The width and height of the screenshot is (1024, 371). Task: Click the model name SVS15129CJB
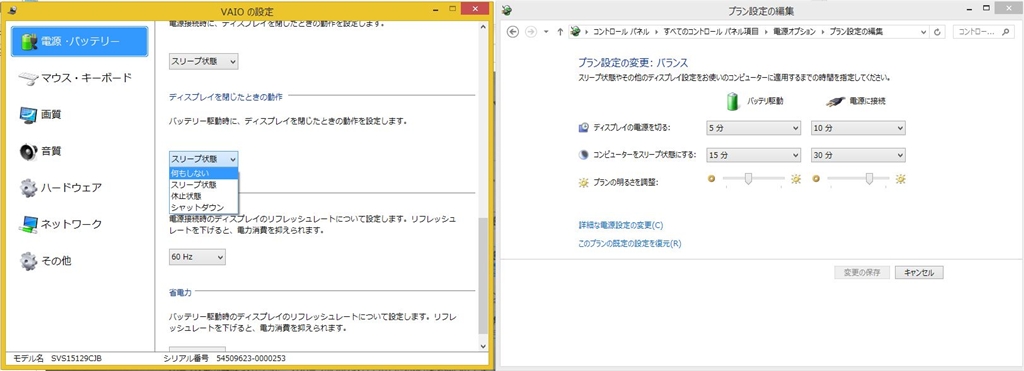tap(76, 359)
